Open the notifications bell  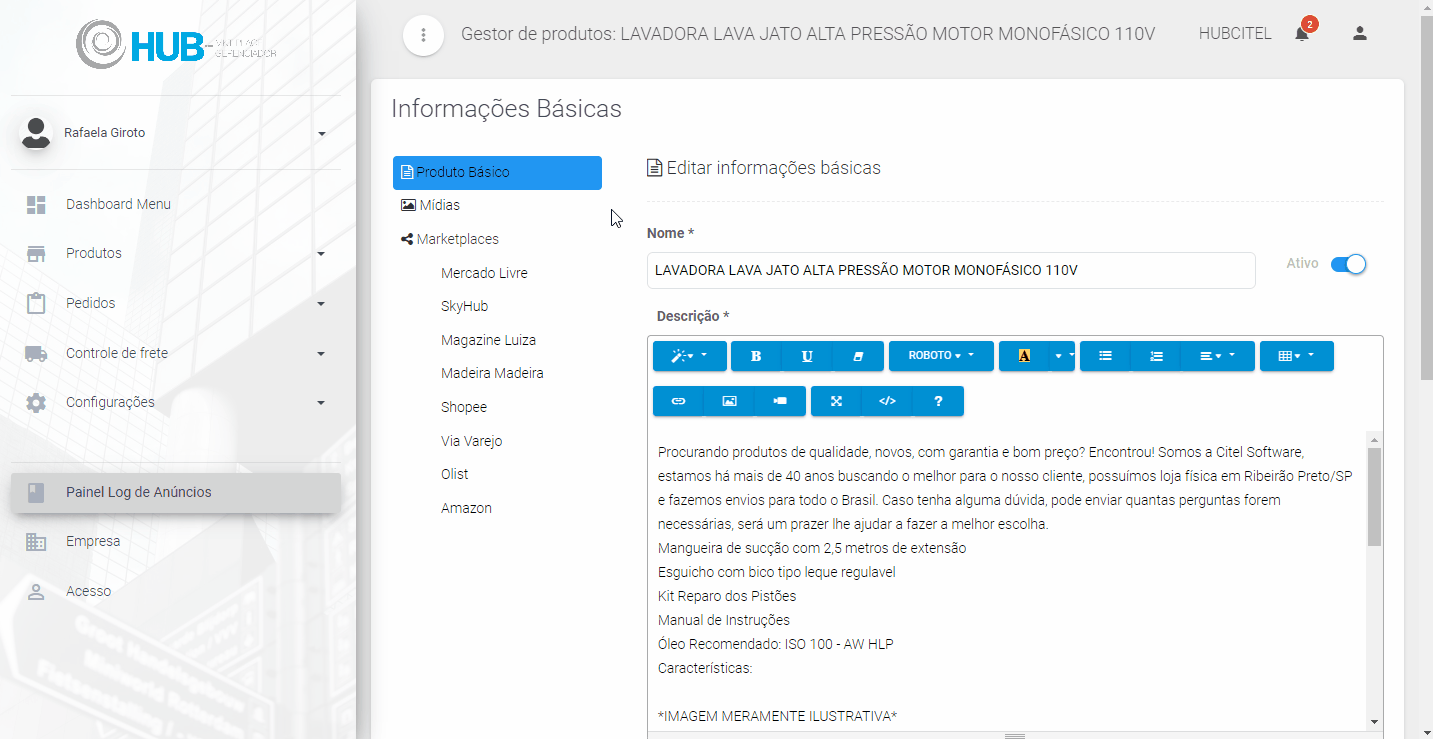pyautogui.click(x=1302, y=33)
